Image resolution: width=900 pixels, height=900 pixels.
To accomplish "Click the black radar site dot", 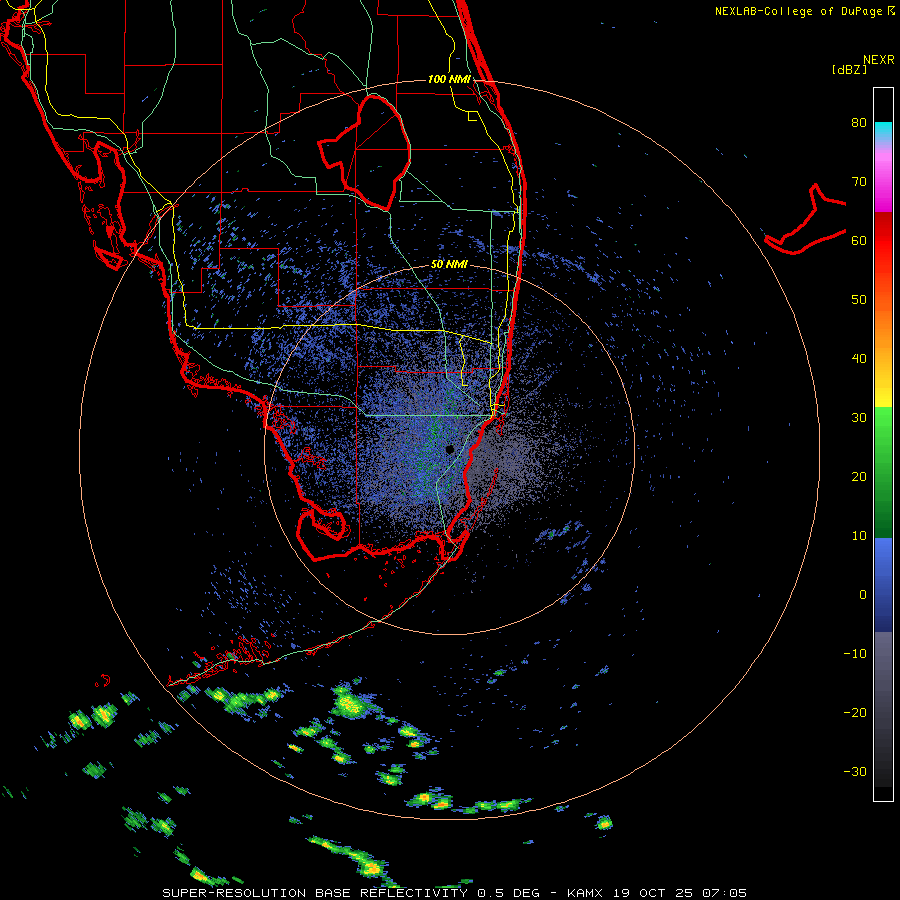I will 450,449.
